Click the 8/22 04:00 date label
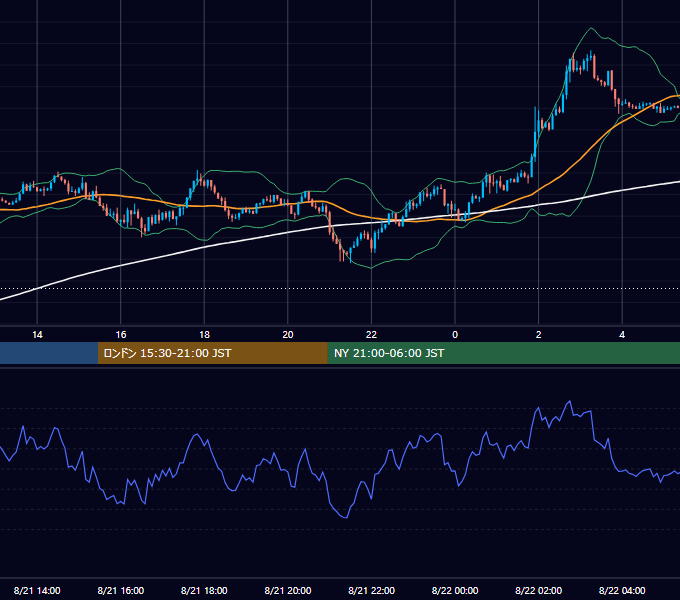This screenshot has width=680, height=600. pyautogui.click(x=622, y=590)
